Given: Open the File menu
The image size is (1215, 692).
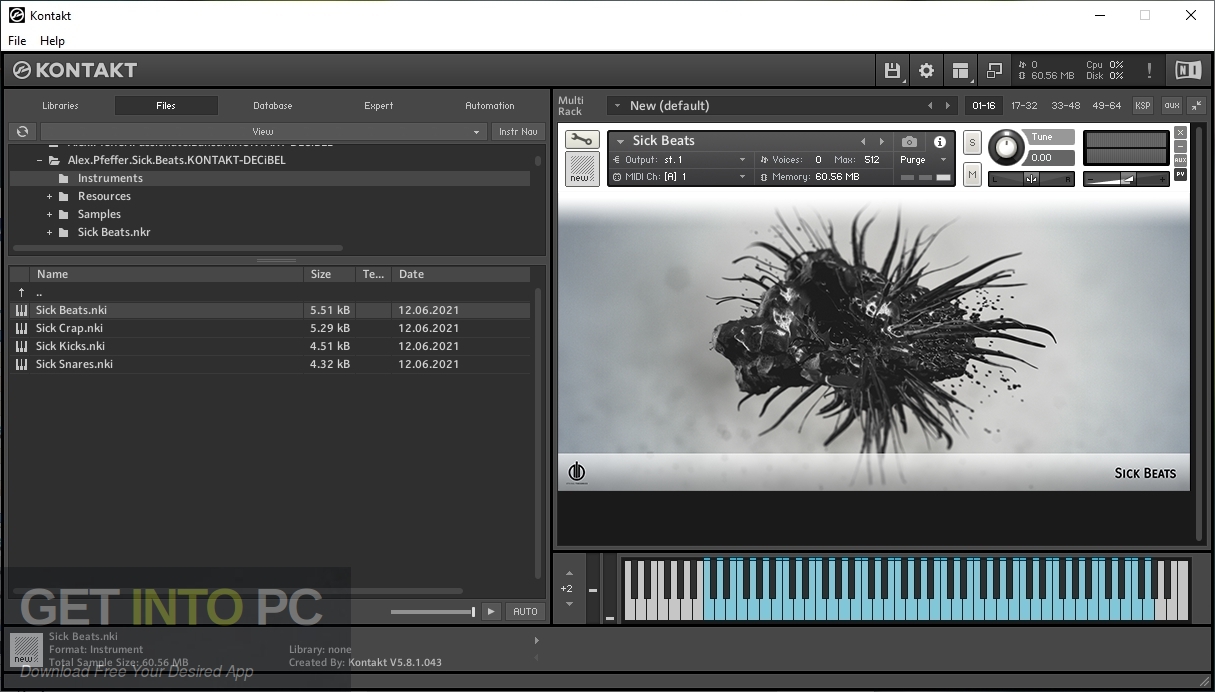Looking at the screenshot, I should click(x=17, y=41).
